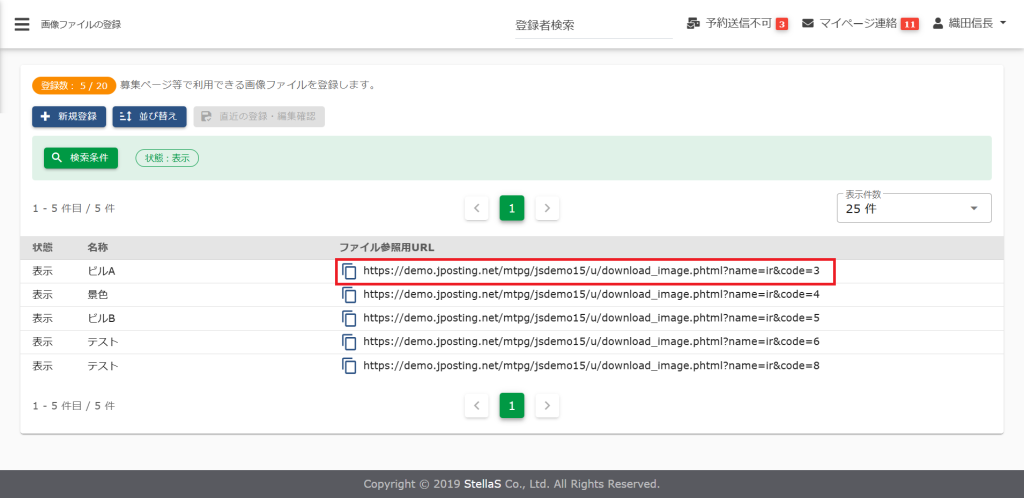Go to previous page in top pagination
This screenshot has width=1024, height=498.
pos(477,208)
